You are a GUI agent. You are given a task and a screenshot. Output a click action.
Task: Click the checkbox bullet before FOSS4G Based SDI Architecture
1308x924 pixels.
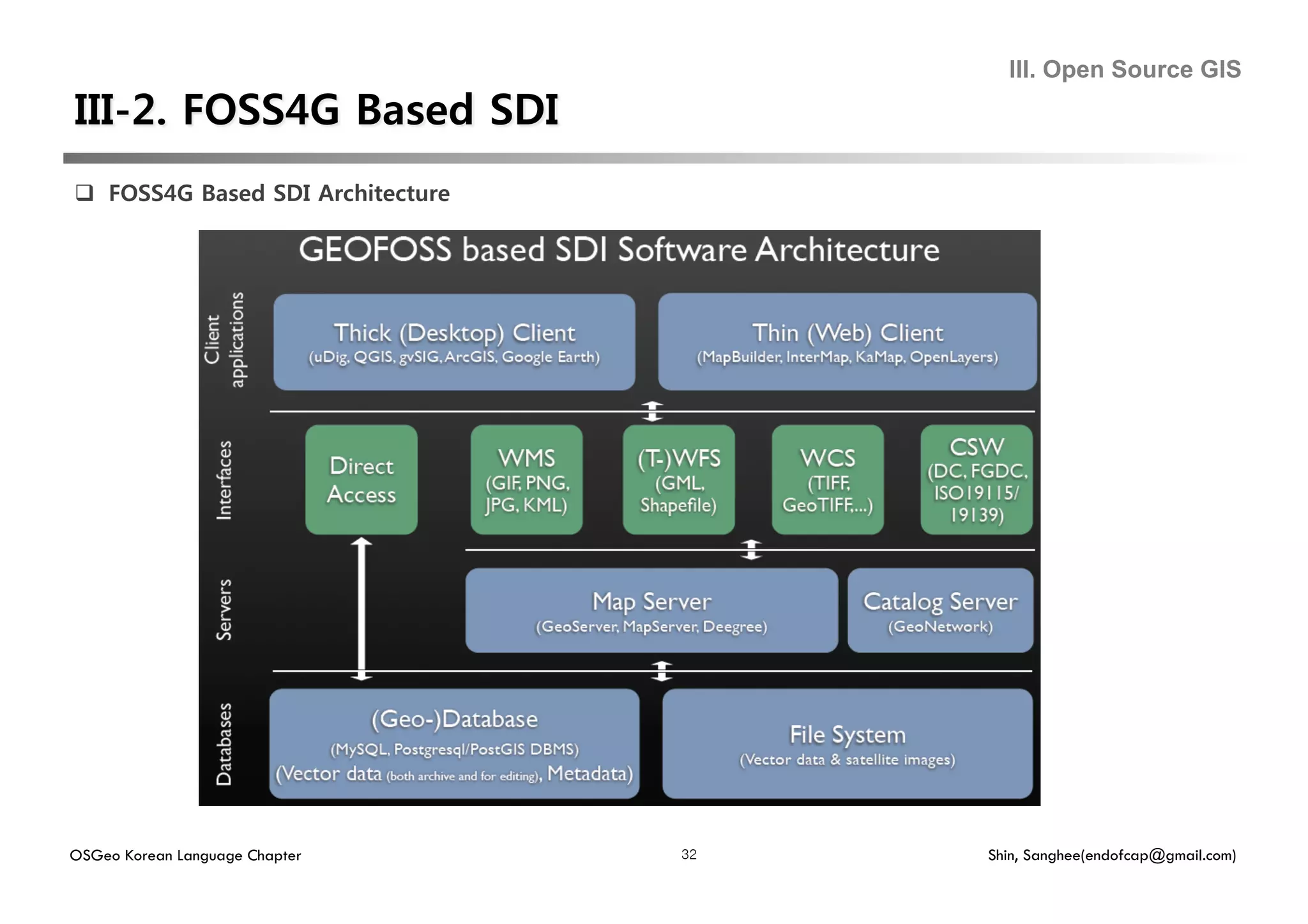click(84, 193)
